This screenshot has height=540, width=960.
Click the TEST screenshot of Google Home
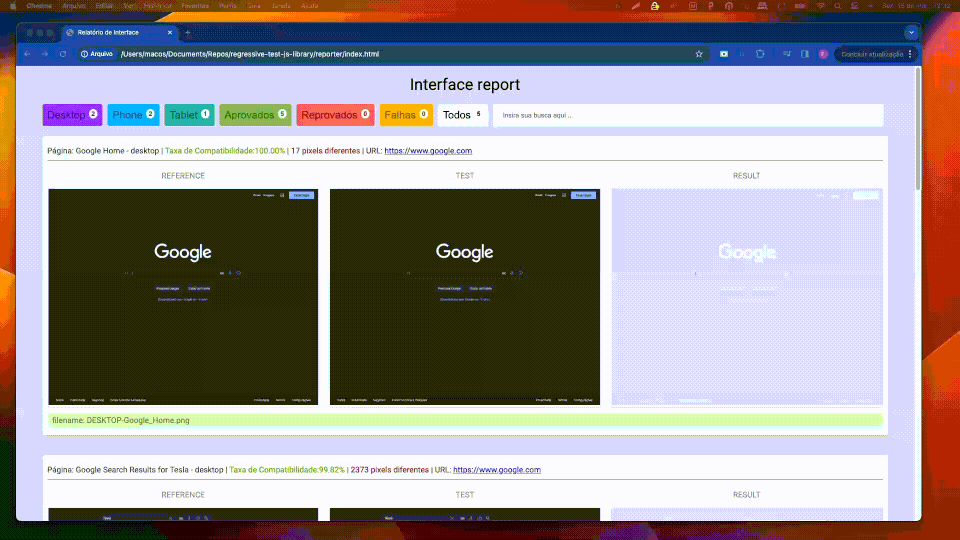(x=465, y=297)
